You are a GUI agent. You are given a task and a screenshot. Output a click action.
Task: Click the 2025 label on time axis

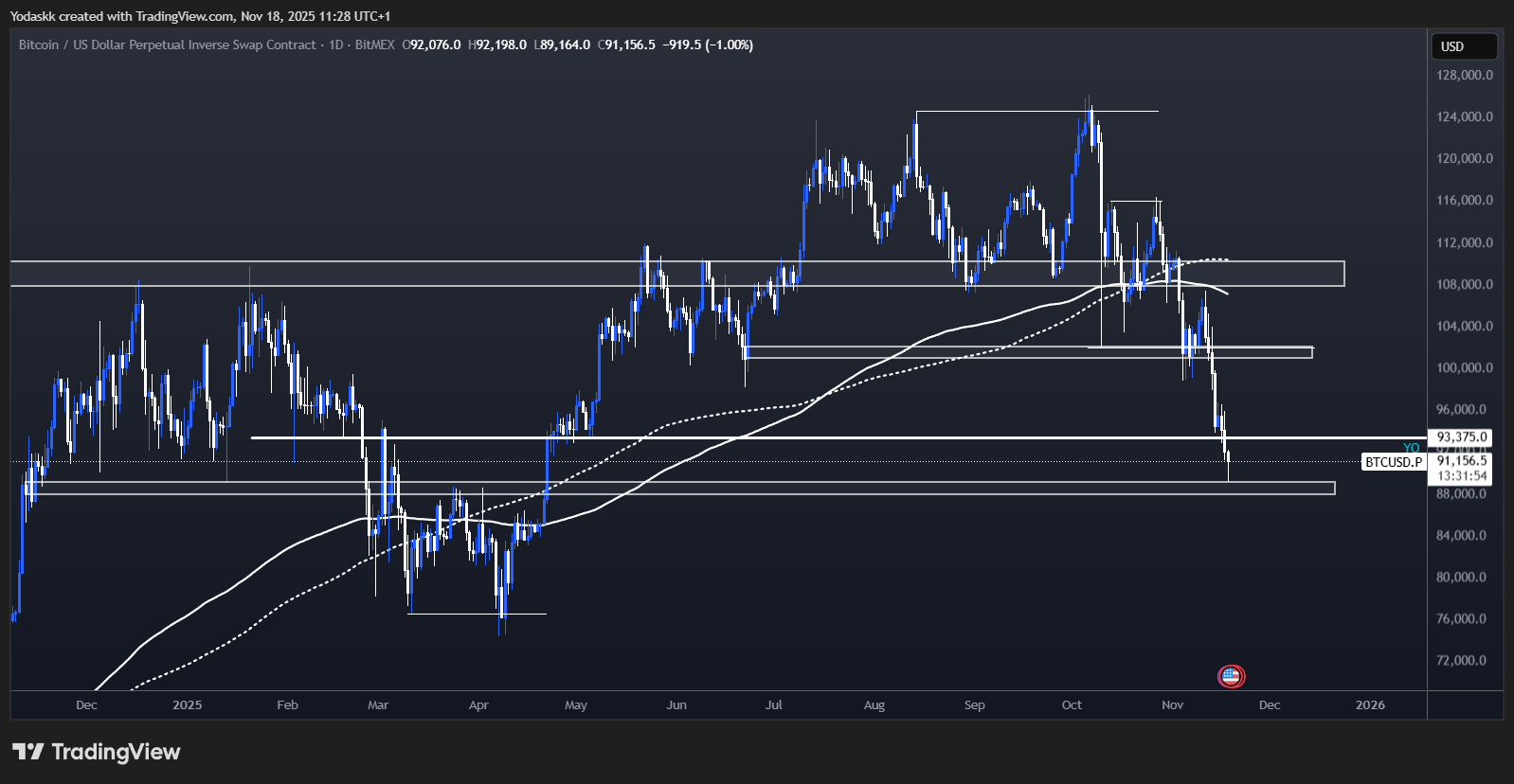(187, 705)
